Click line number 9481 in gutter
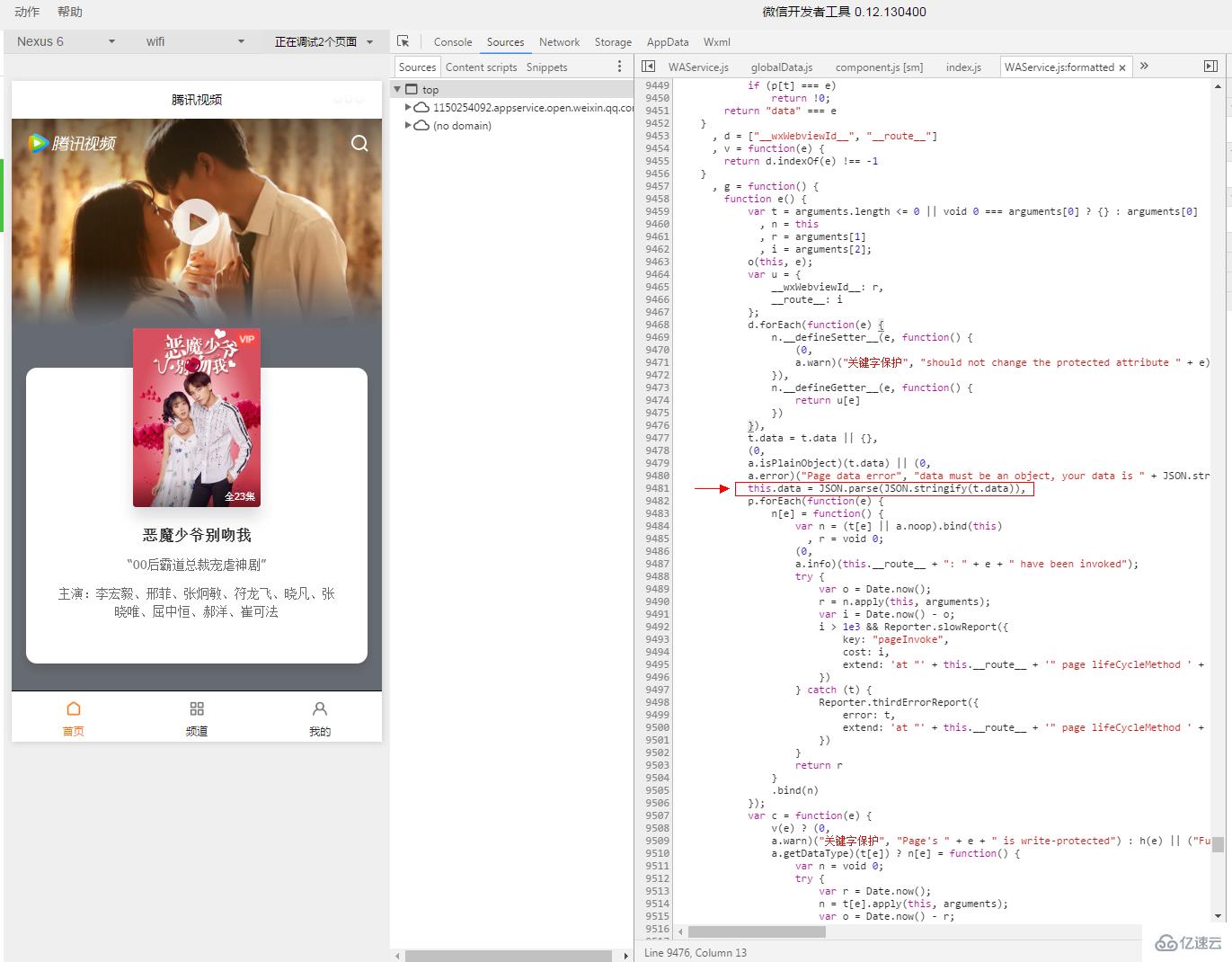1232x962 pixels. click(657, 488)
